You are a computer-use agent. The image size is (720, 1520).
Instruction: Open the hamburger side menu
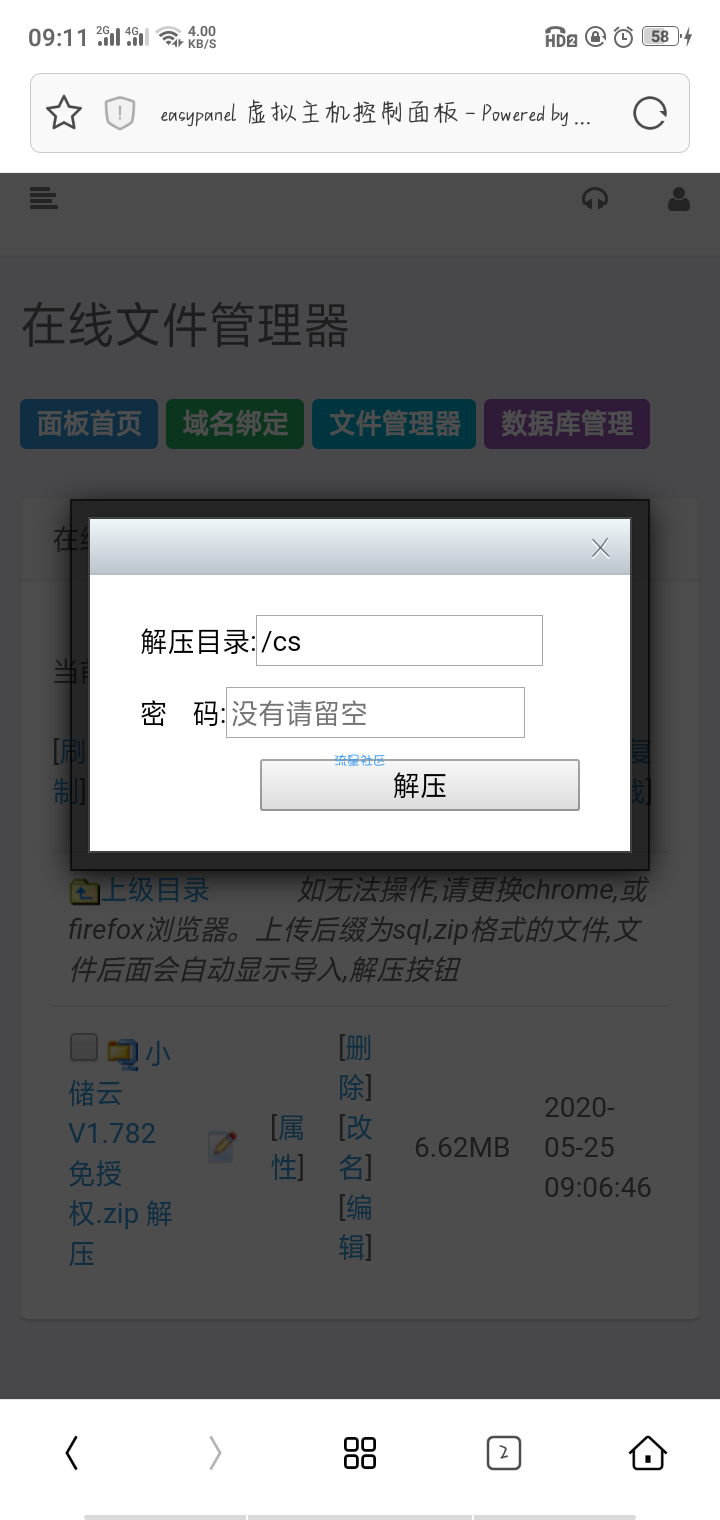[x=43, y=198]
